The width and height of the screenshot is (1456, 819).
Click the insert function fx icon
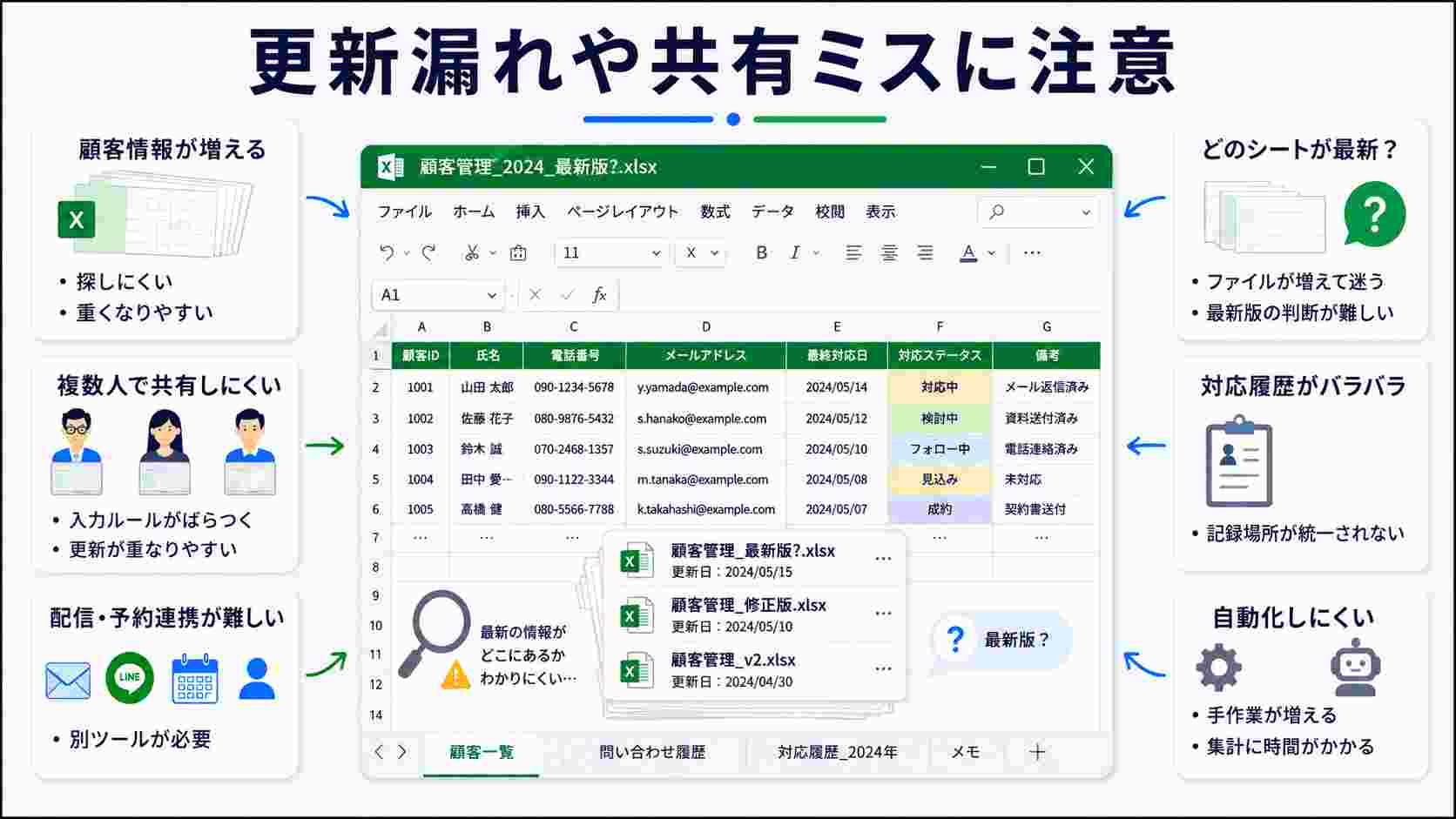599,295
